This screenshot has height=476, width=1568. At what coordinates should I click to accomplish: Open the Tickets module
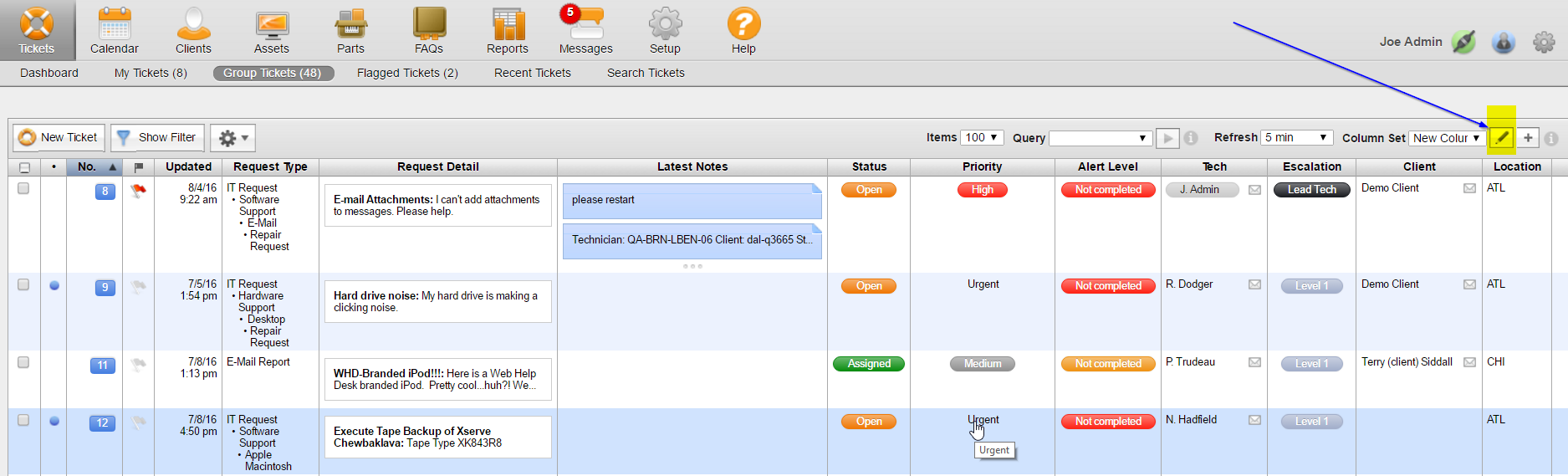[x=37, y=30]
